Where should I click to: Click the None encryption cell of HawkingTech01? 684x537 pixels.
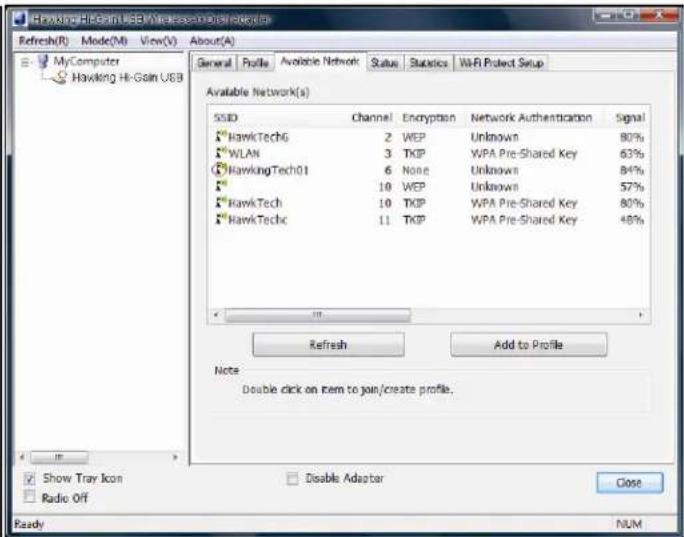click(x=416, y=170)
